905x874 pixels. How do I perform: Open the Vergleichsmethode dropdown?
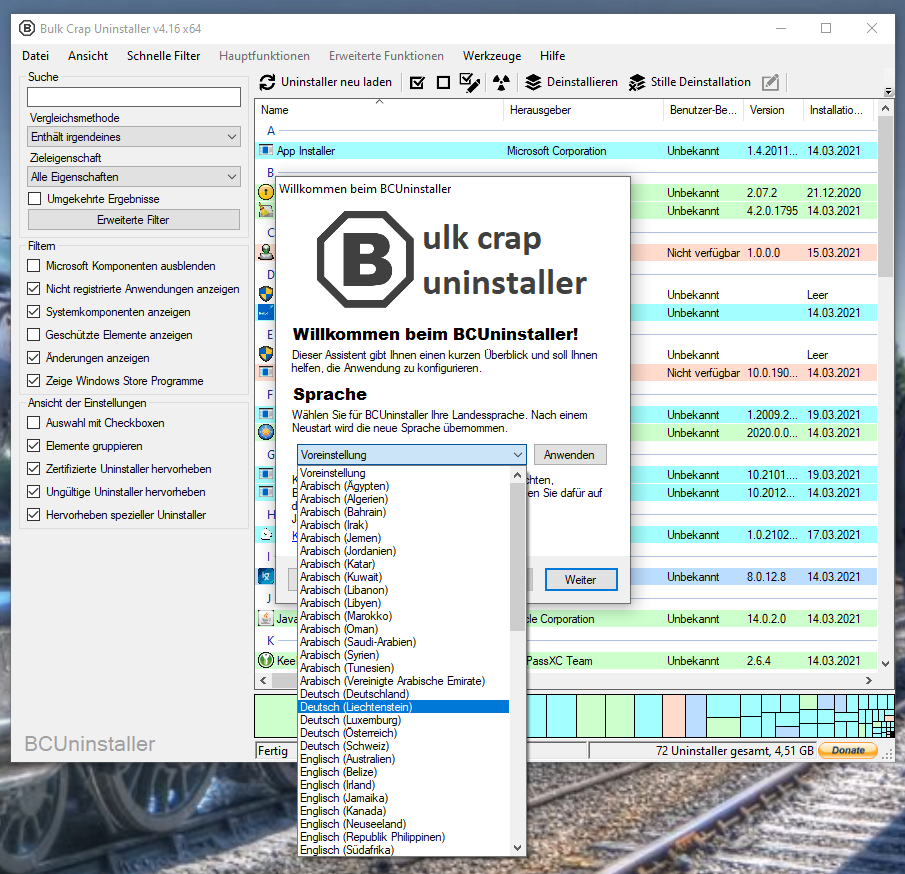[x=134, y=137]
